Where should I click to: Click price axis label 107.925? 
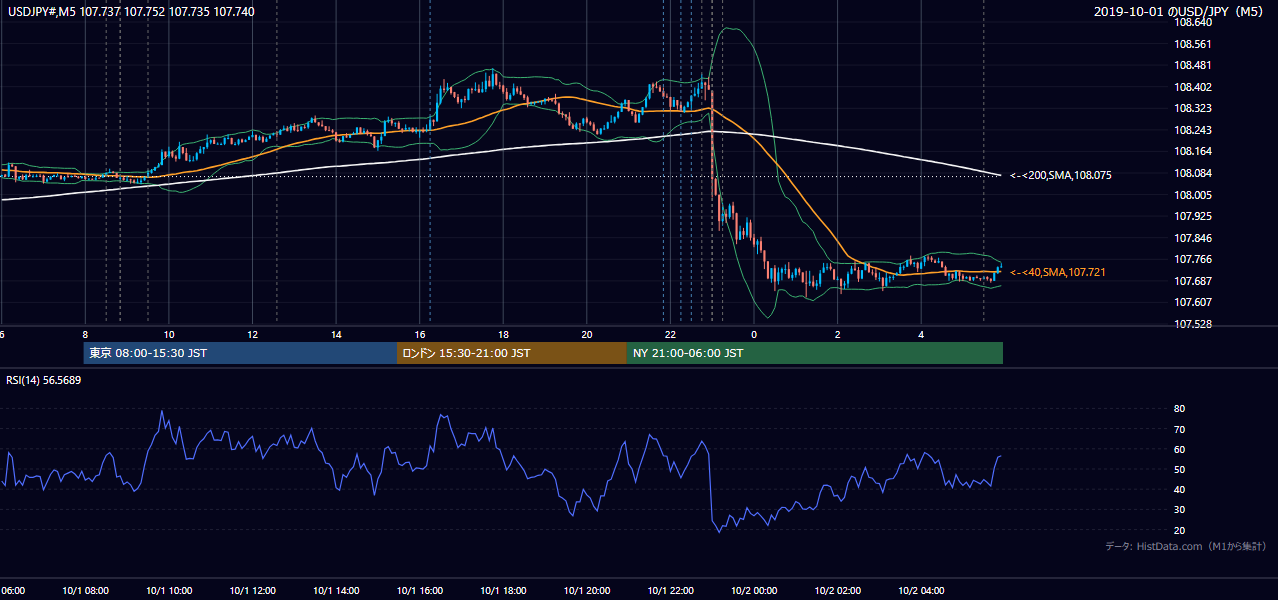coord(1193,216)
